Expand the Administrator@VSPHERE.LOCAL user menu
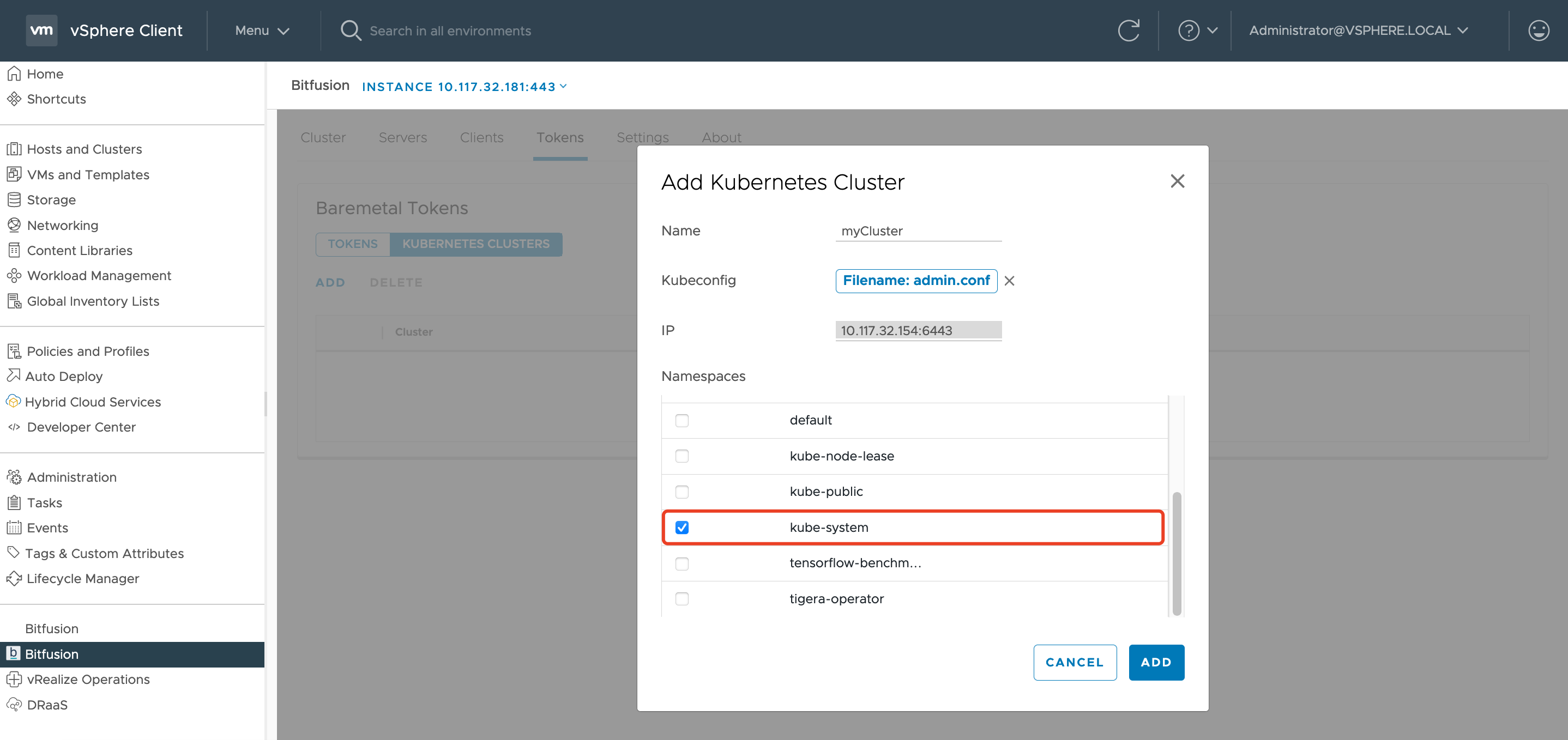The height and width of the screenshot is (740, 1568). 1359,31
